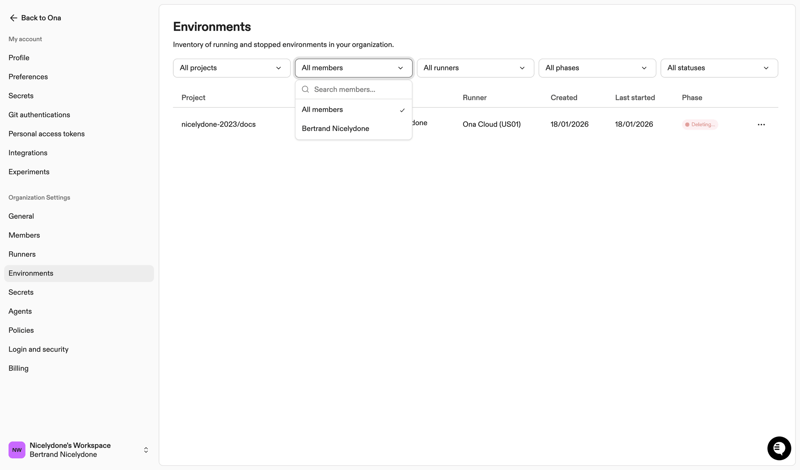800x470 pixels.
Task: Open the All runners dropdown
Action: pos(475,68)
